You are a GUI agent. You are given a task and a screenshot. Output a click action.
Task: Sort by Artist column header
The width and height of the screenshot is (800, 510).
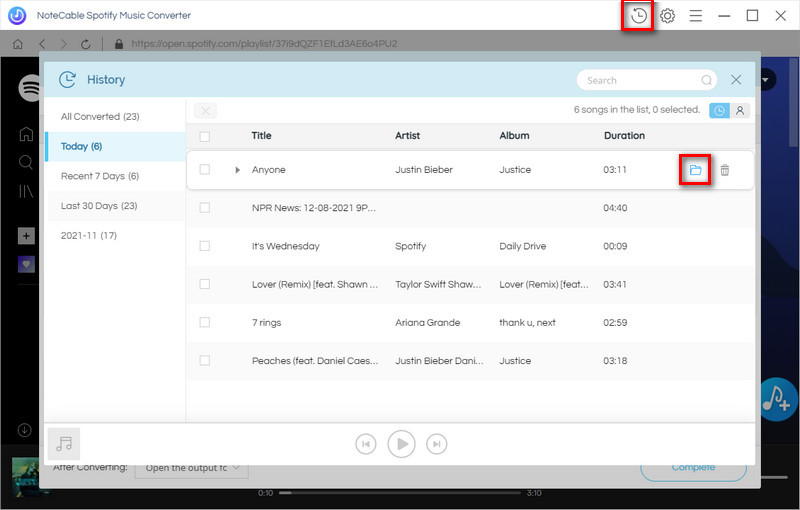coord(407,136)
